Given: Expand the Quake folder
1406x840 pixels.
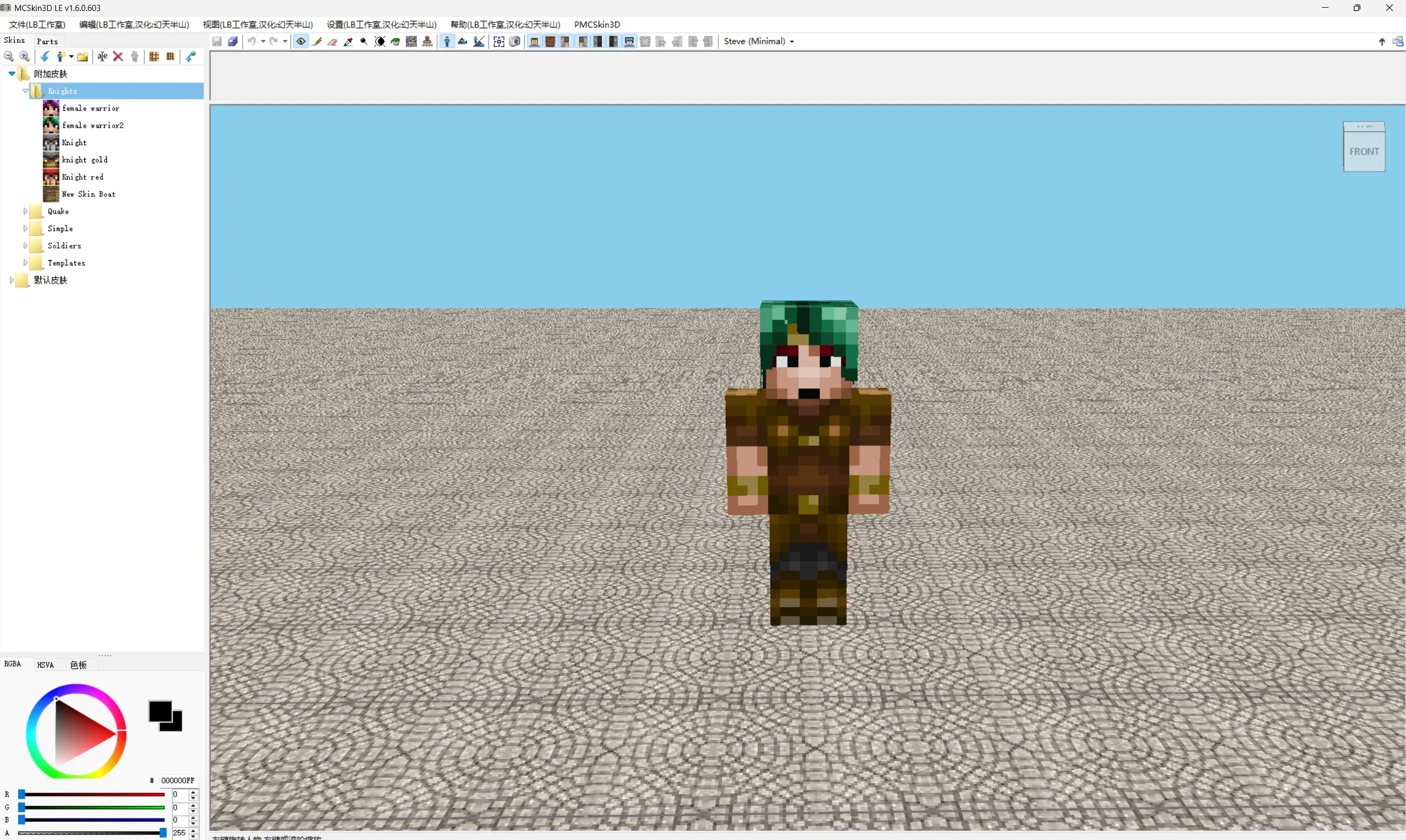Looking at the screenshot, I should click(x=25, y=211).
